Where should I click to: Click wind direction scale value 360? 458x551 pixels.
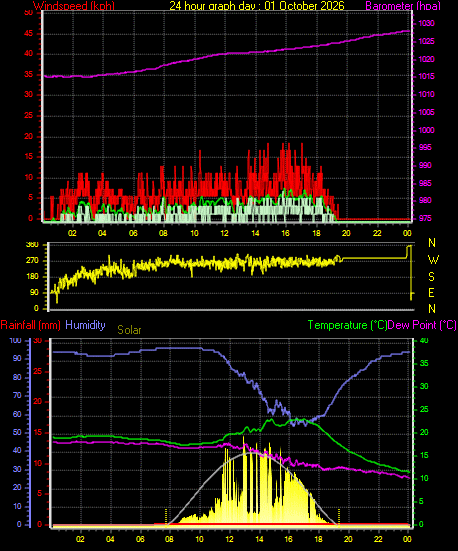coord(32,245)
